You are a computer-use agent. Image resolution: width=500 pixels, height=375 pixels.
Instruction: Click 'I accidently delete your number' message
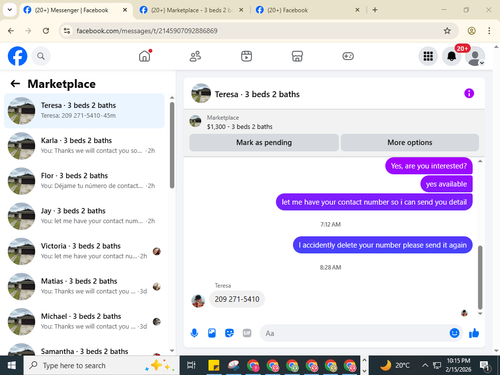tap(383, 245)
